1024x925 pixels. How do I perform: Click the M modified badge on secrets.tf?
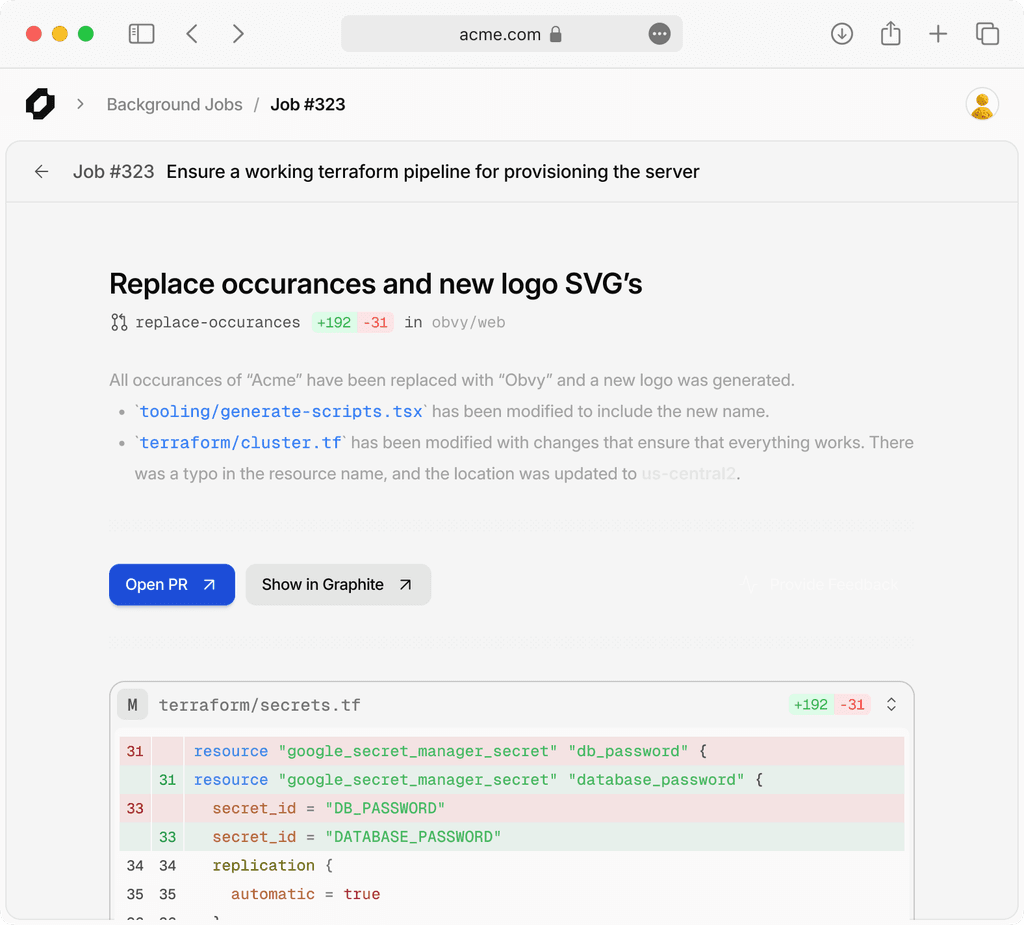pos(133,705)
